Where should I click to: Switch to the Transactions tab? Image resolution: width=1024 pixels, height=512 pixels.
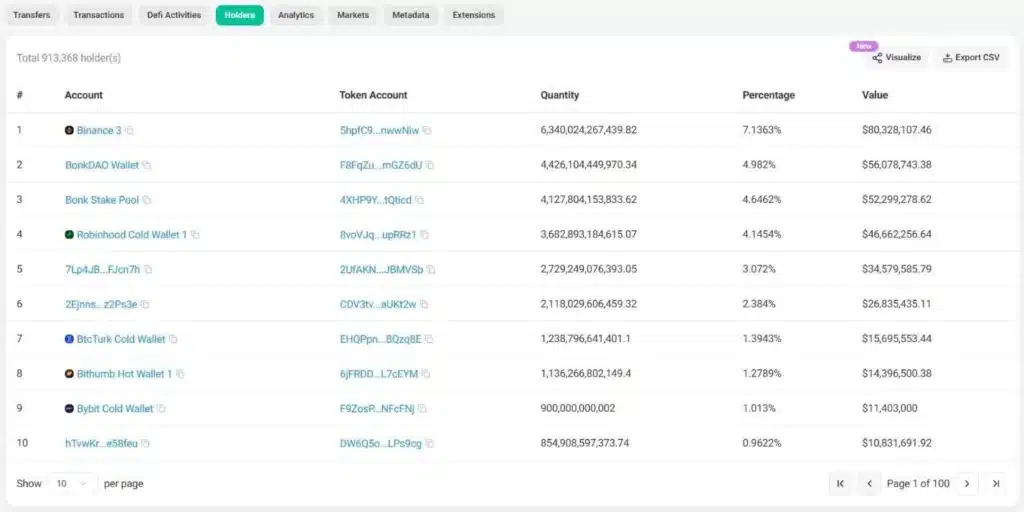tap(99, 15)
